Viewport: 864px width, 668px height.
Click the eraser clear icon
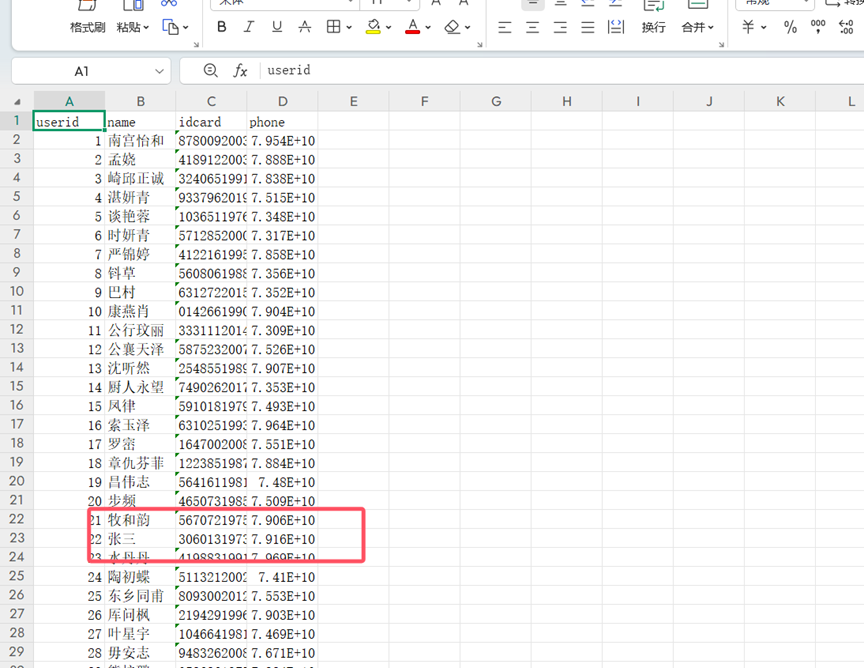tap(452, 27)
